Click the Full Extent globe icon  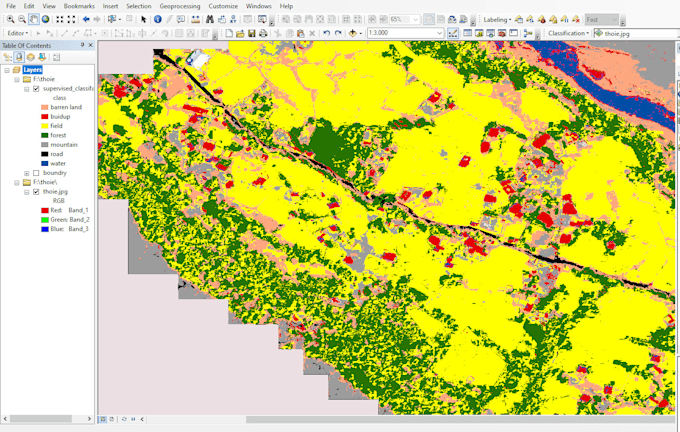[x=46, y=19]
